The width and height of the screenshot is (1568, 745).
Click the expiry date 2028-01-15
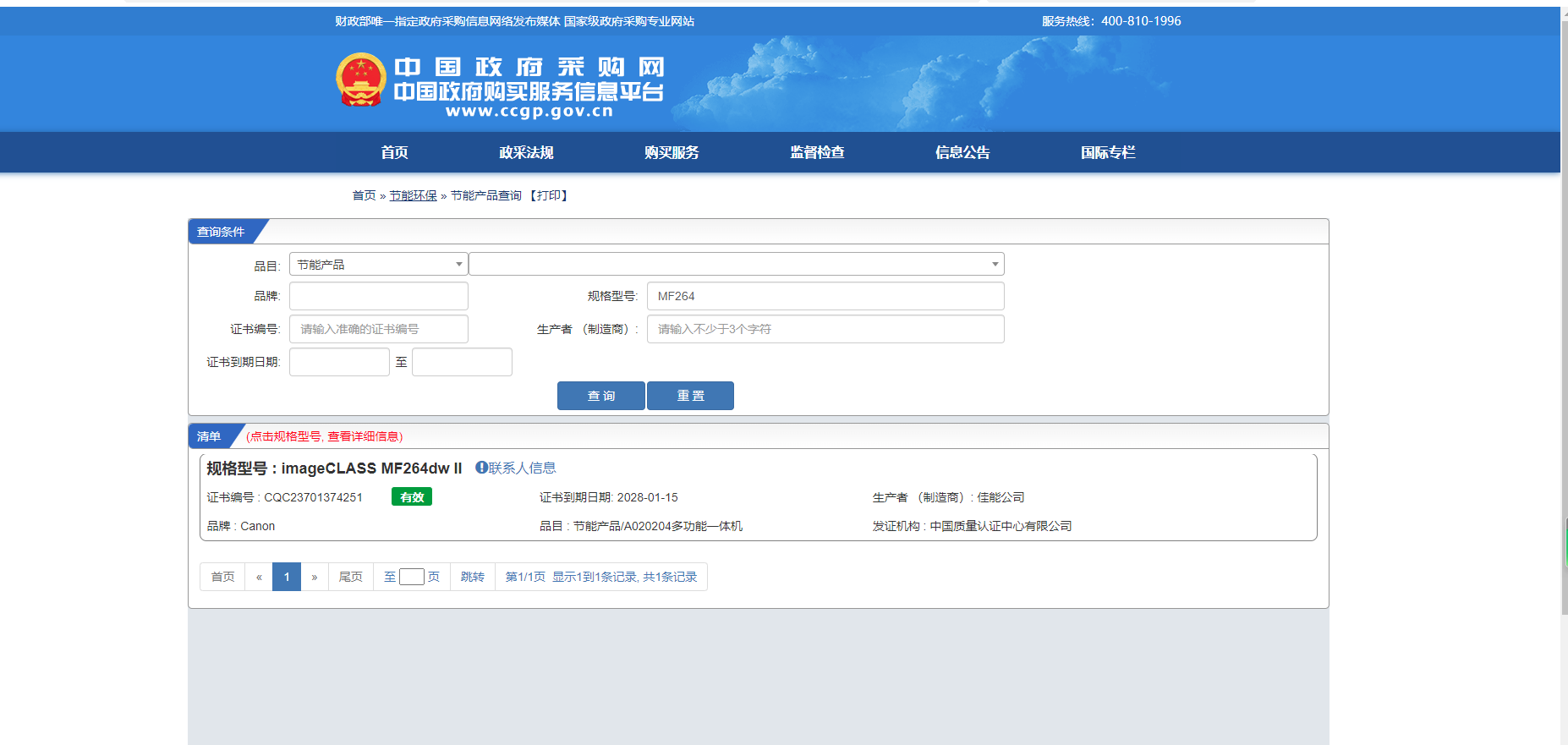coord(648,497)
